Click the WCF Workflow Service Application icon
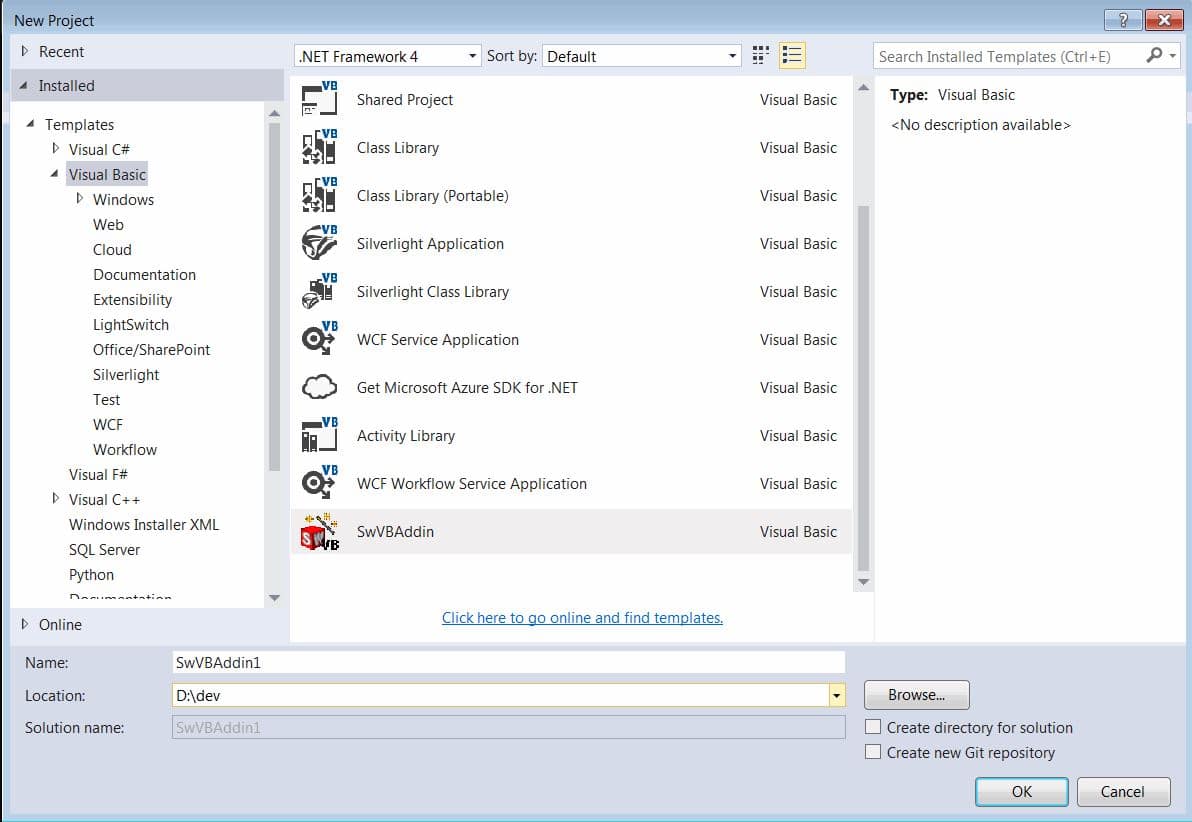The height and width of the screenshot is (822, 1192). click(x=319, y=483)
